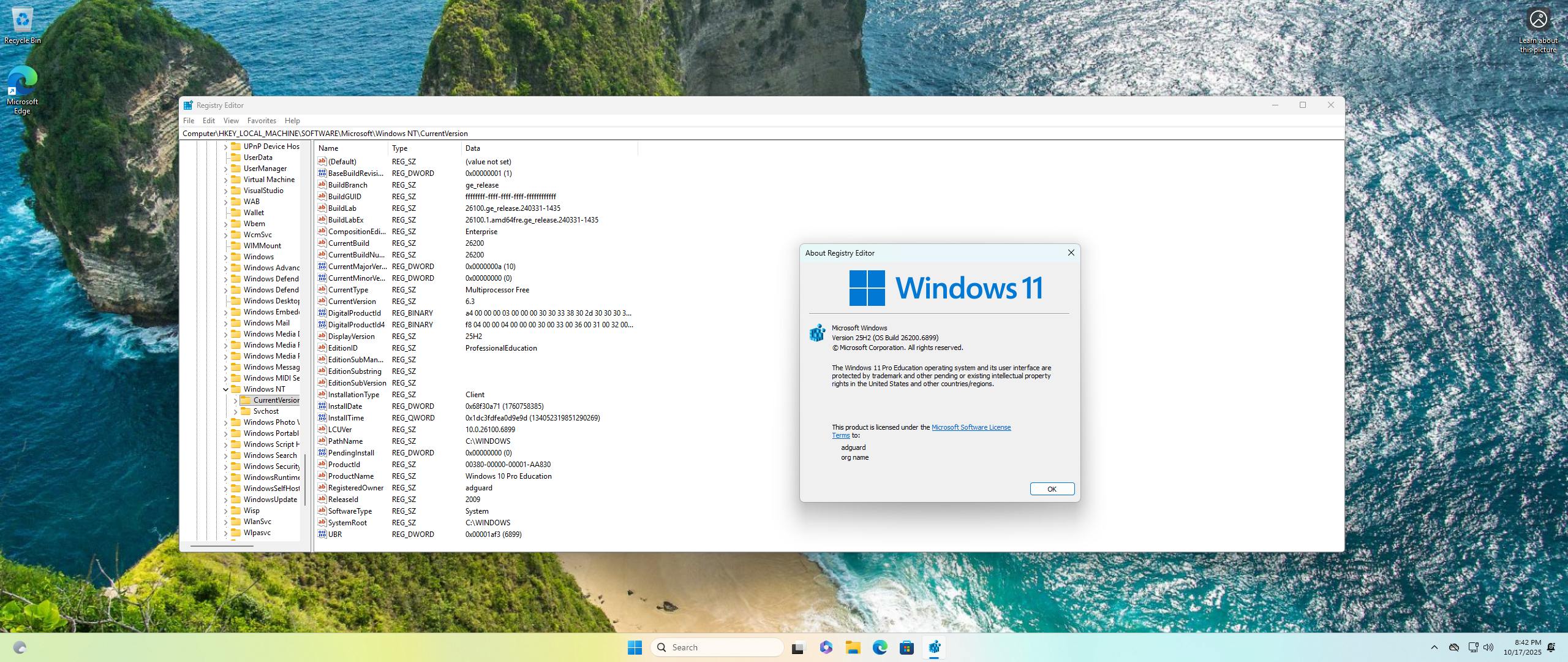
Task: Expand the CurrentVersion key chevron
Action: pyautogui.click(x=235, y=400)
